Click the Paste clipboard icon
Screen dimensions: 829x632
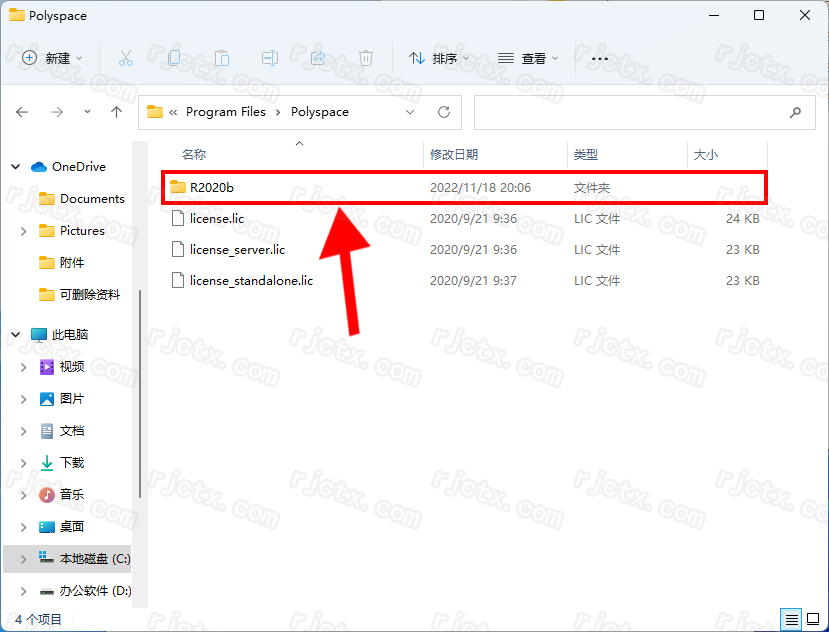coord(222,58)
